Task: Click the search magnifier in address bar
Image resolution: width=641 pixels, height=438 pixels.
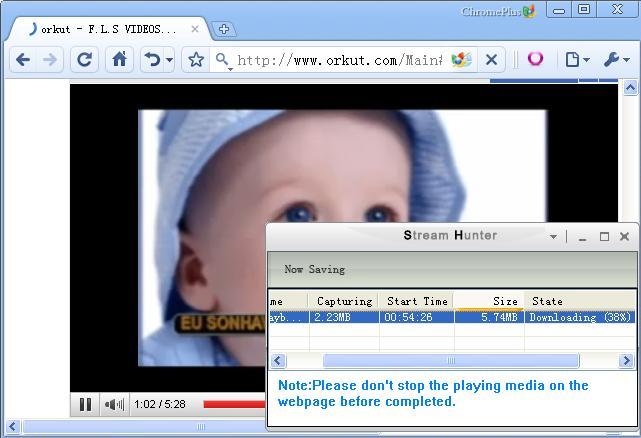Action: tap(223, 61)
